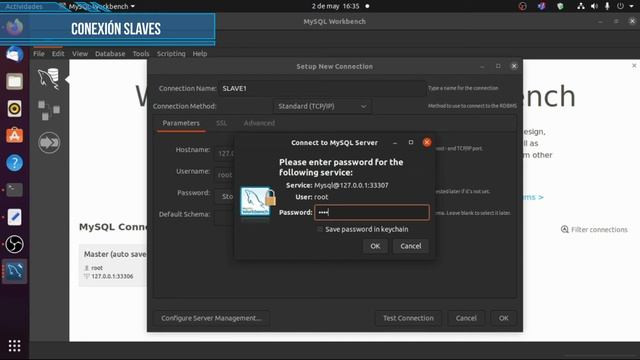
Task: Close the MySQL Workbench main window
Action: [632, 21]
